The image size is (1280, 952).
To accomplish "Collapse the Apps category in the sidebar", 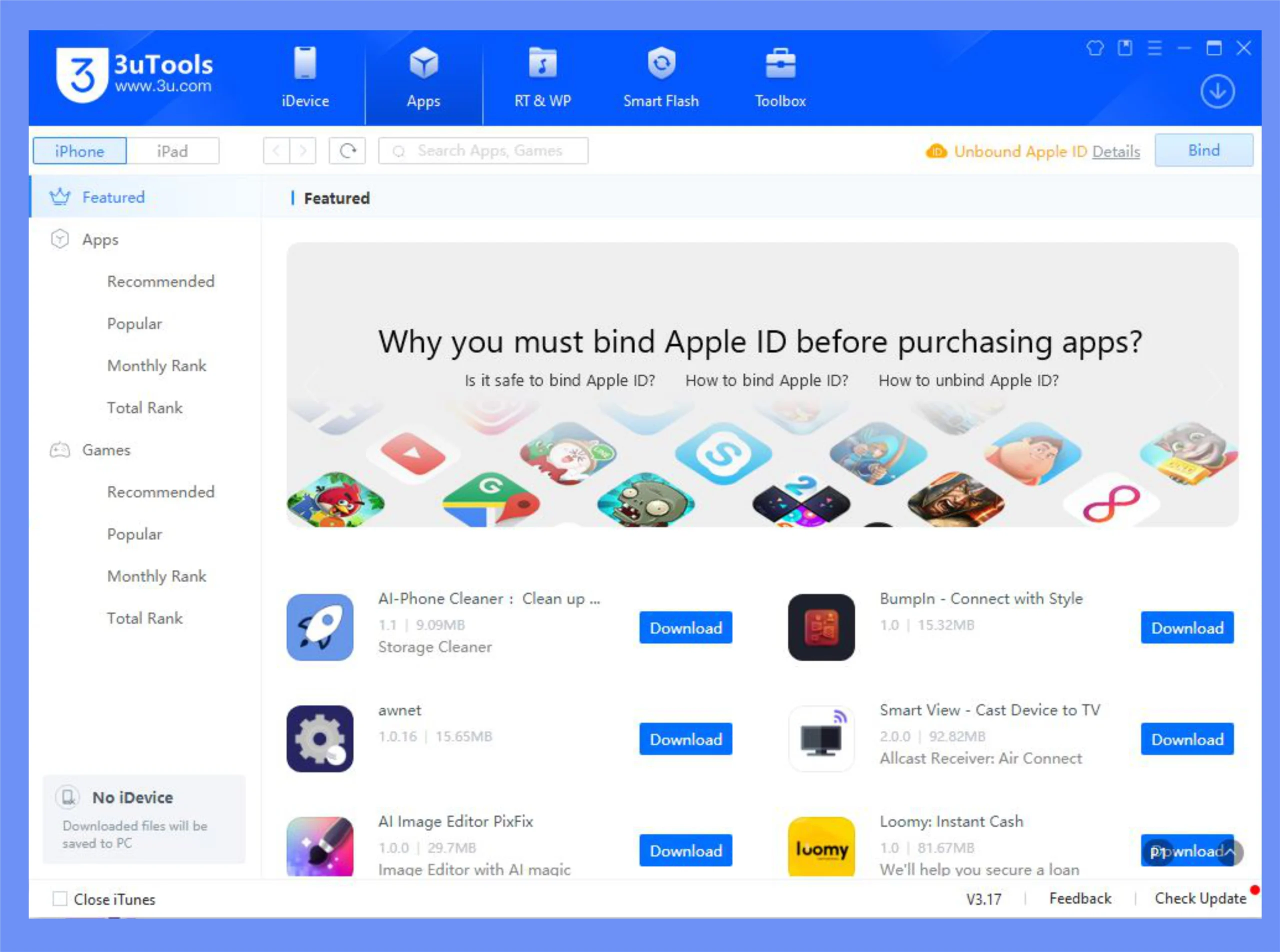I will coord(99,239).
